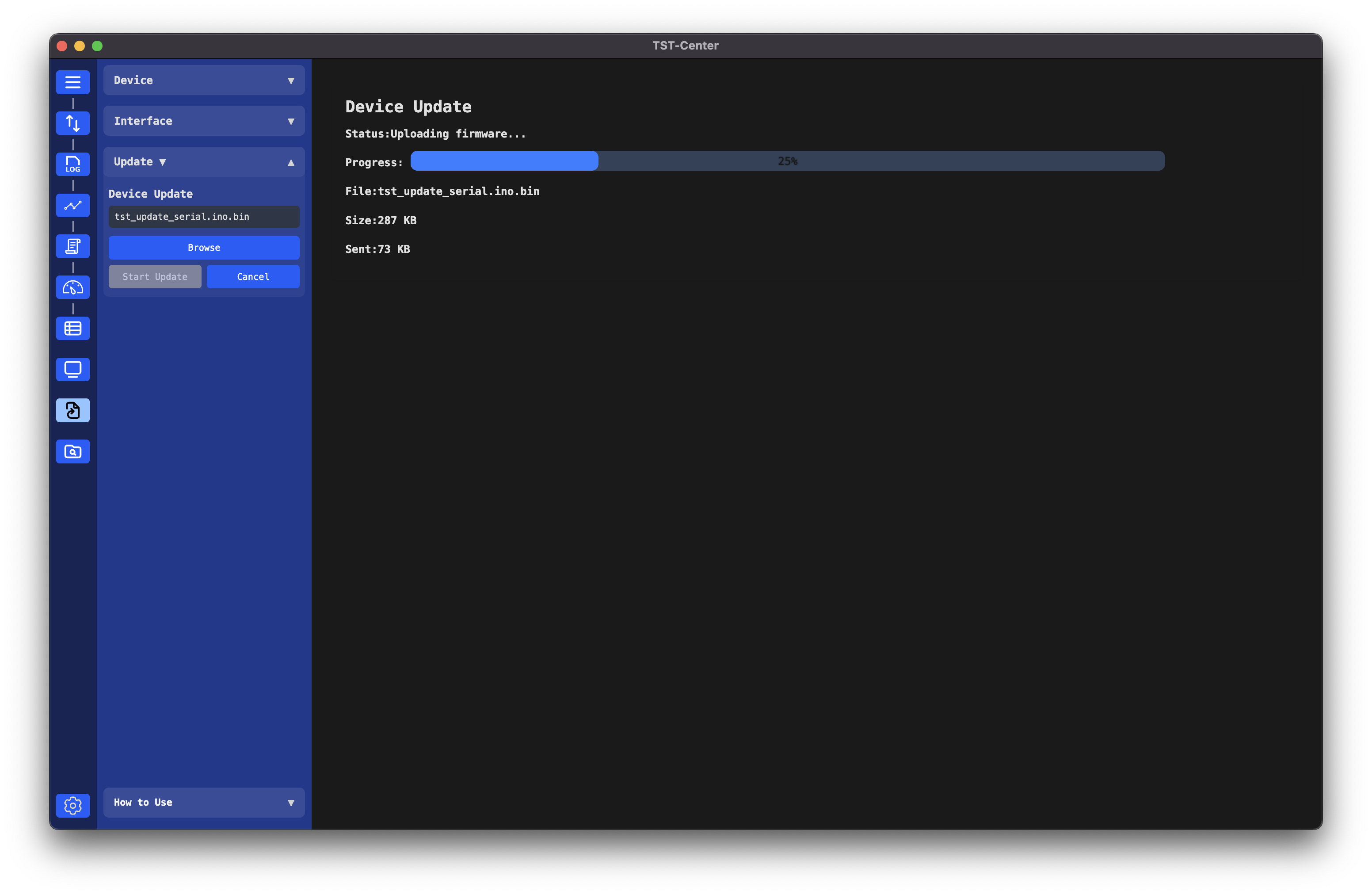
Task: Click the TST-Center window title
Action: coord(686,46)
